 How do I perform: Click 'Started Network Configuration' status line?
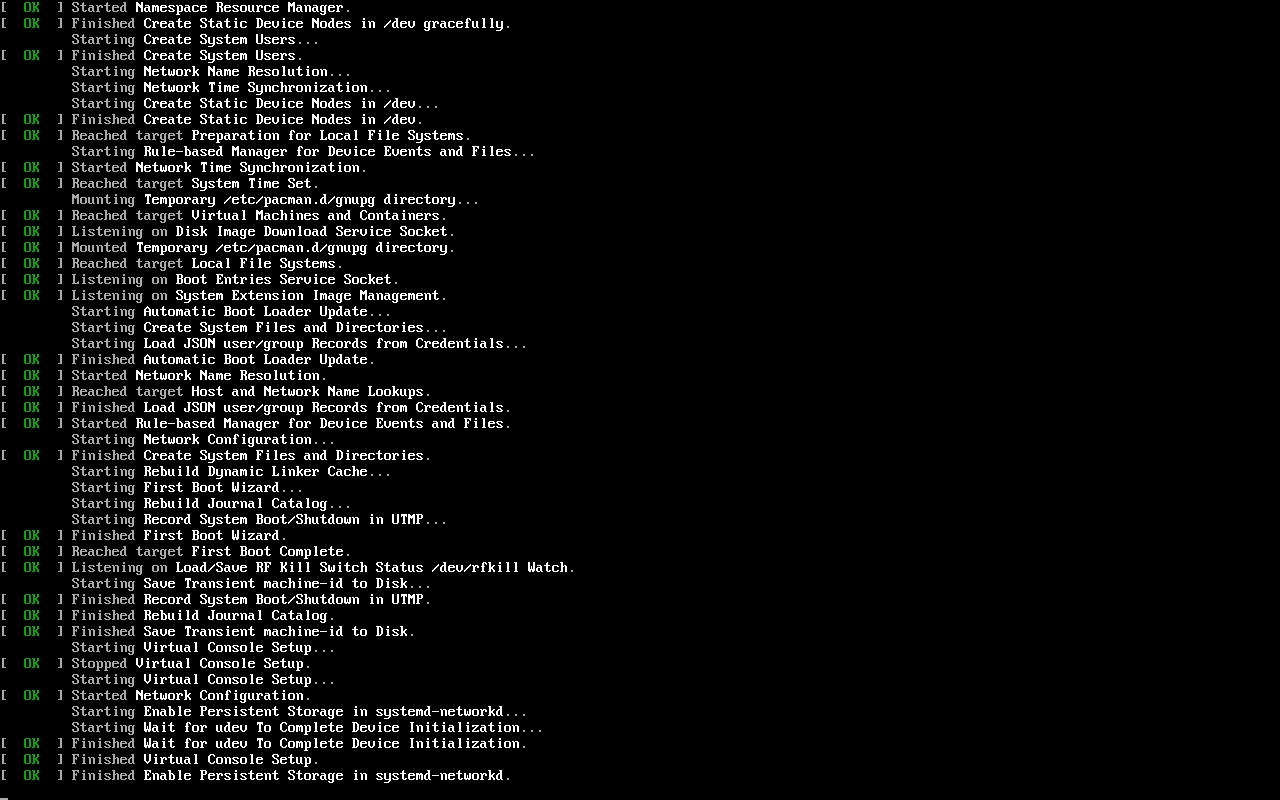(x=156, y=695)
